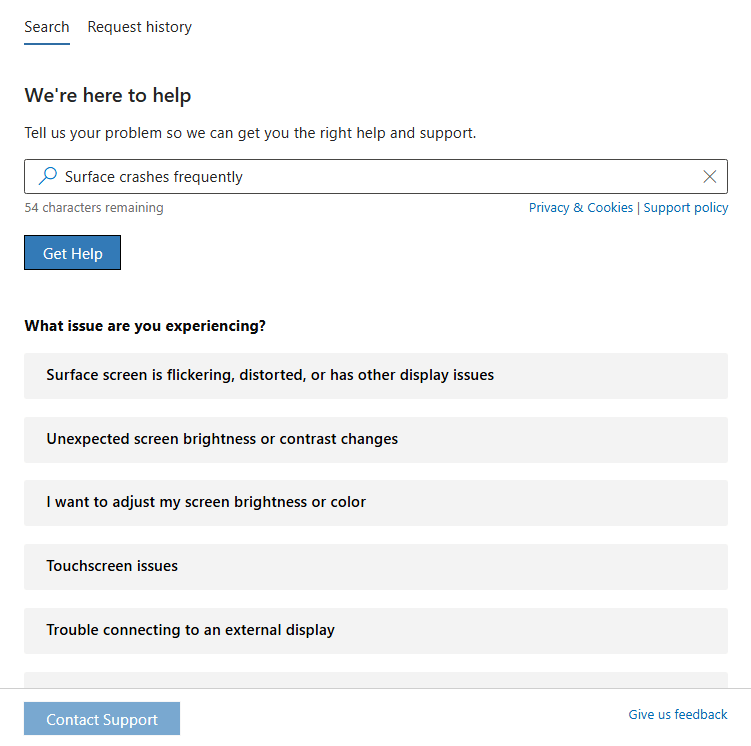751x746 pixels.
Task: Clear the search box with X icon
Action: (710, 177)
